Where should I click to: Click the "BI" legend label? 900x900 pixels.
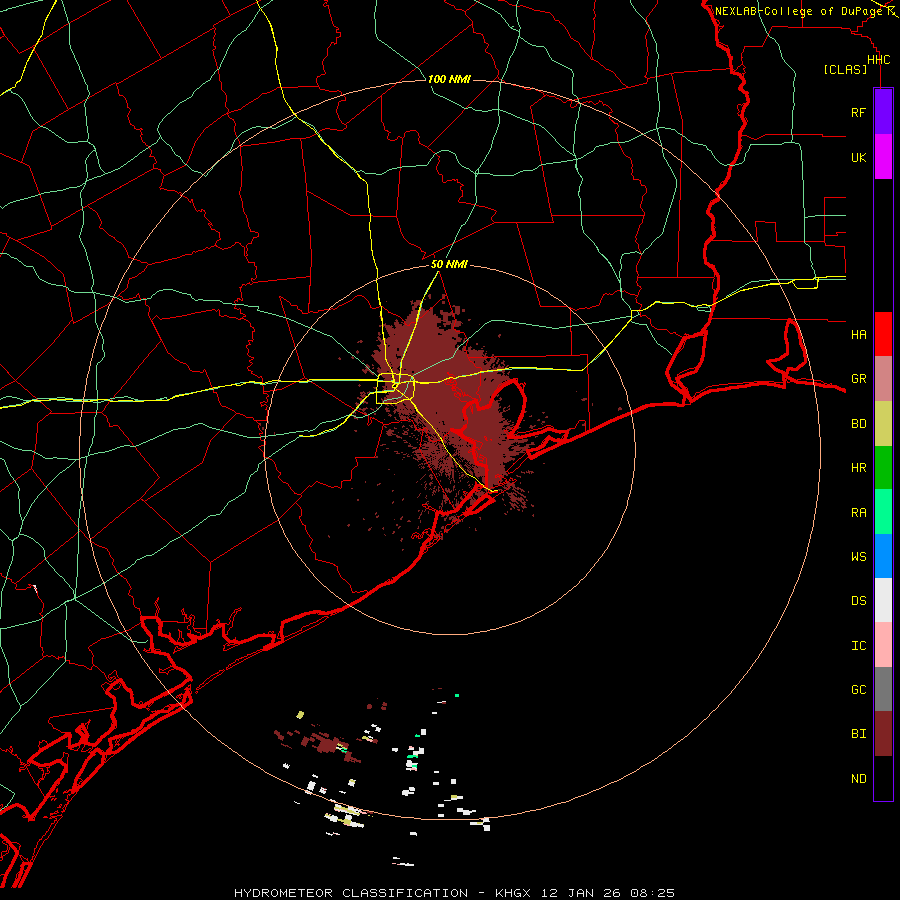pos(858,734)
